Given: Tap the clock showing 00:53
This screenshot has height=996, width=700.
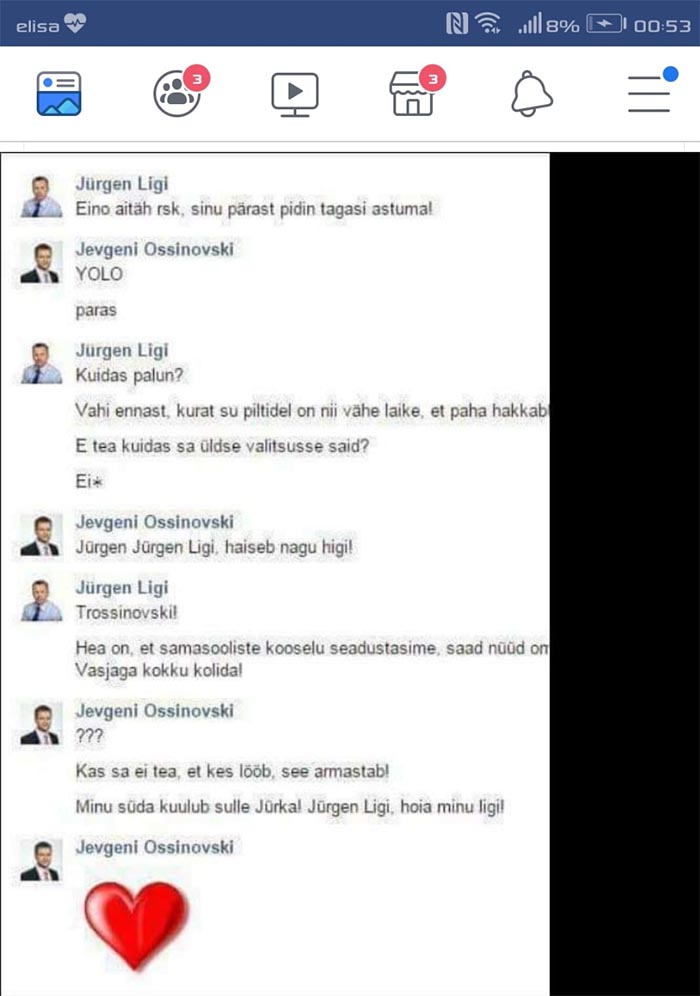Looking at the screenshot, I should (x=662, y=25).
